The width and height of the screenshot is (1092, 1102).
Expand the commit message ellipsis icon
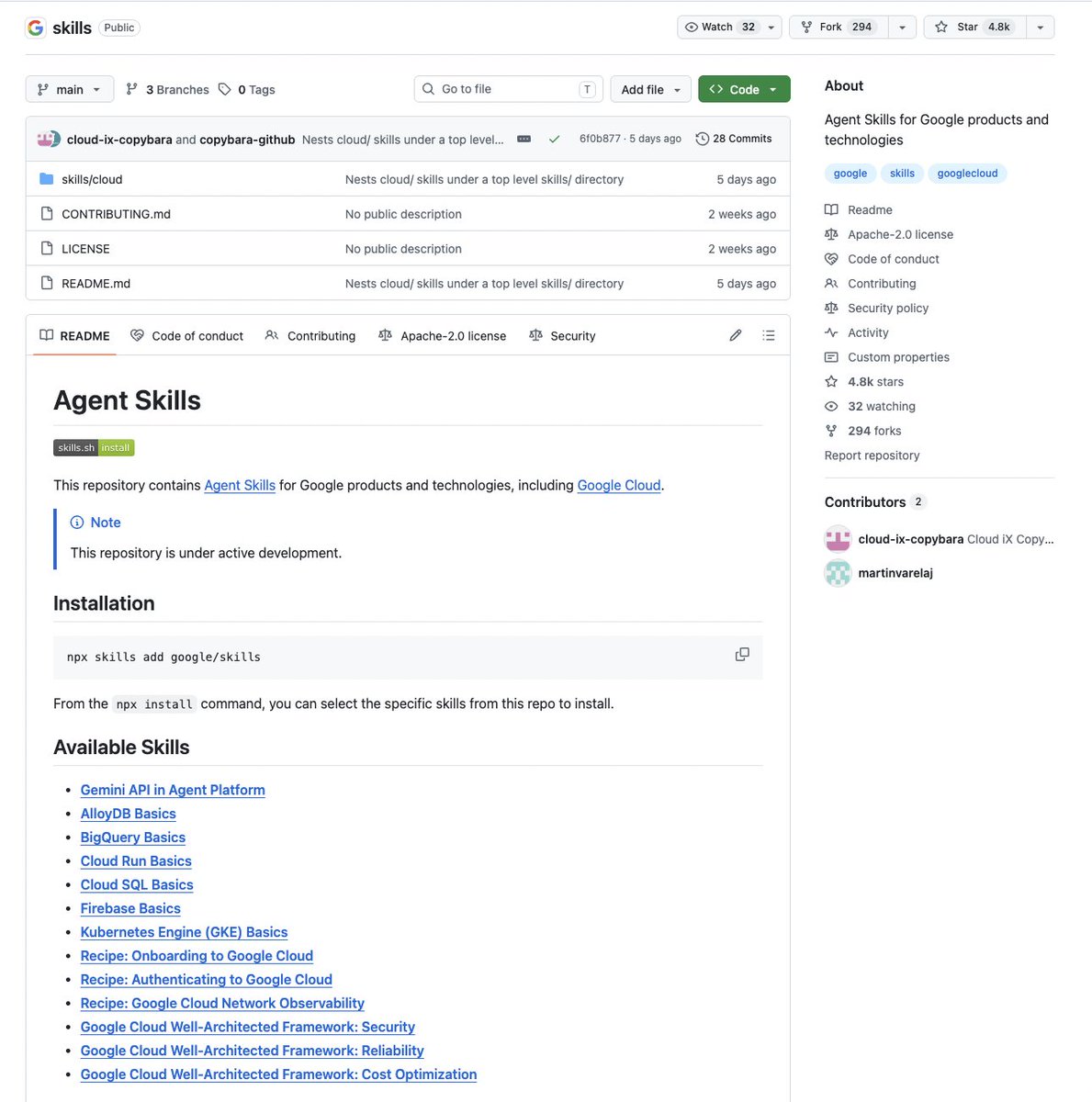click(x=523, y=140)
